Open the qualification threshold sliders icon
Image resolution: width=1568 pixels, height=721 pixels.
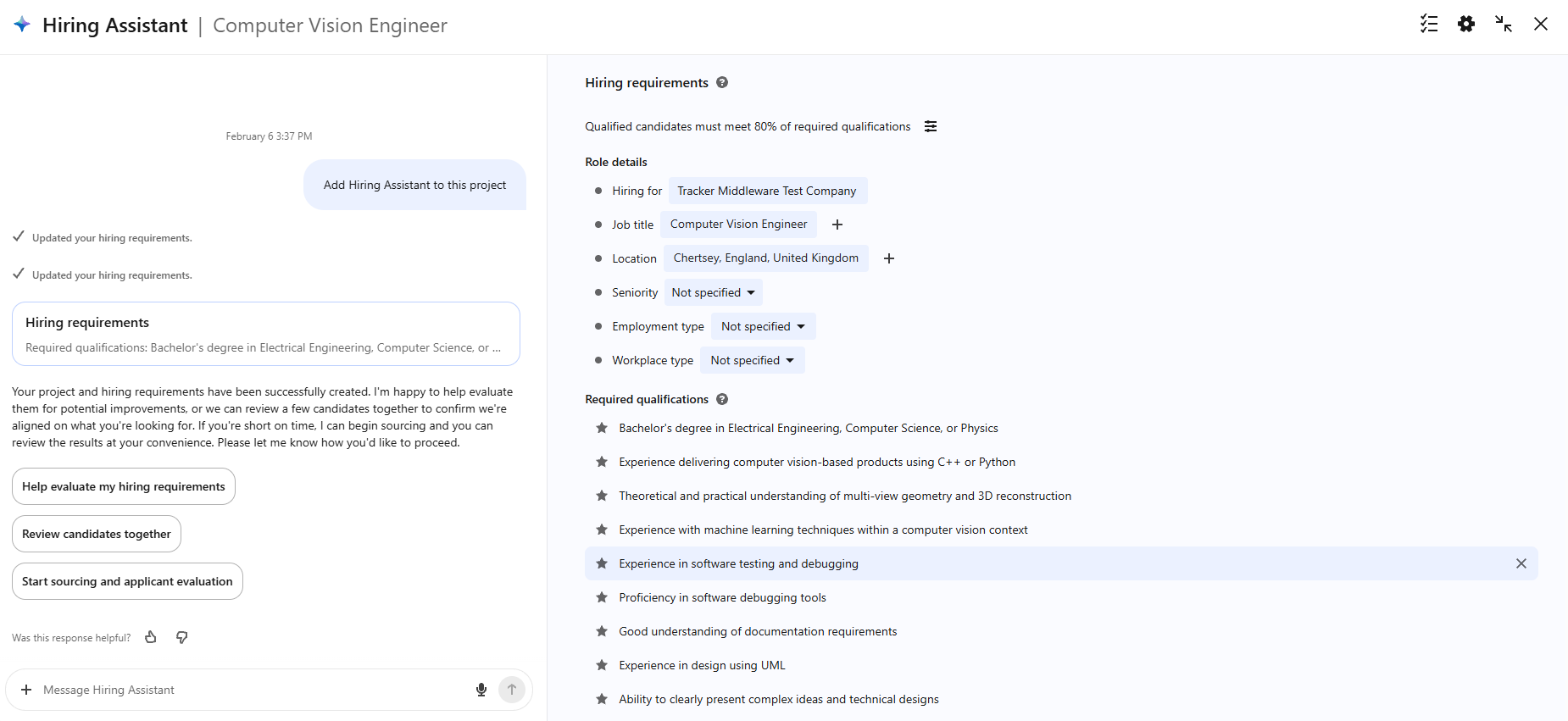click(931, 126)
